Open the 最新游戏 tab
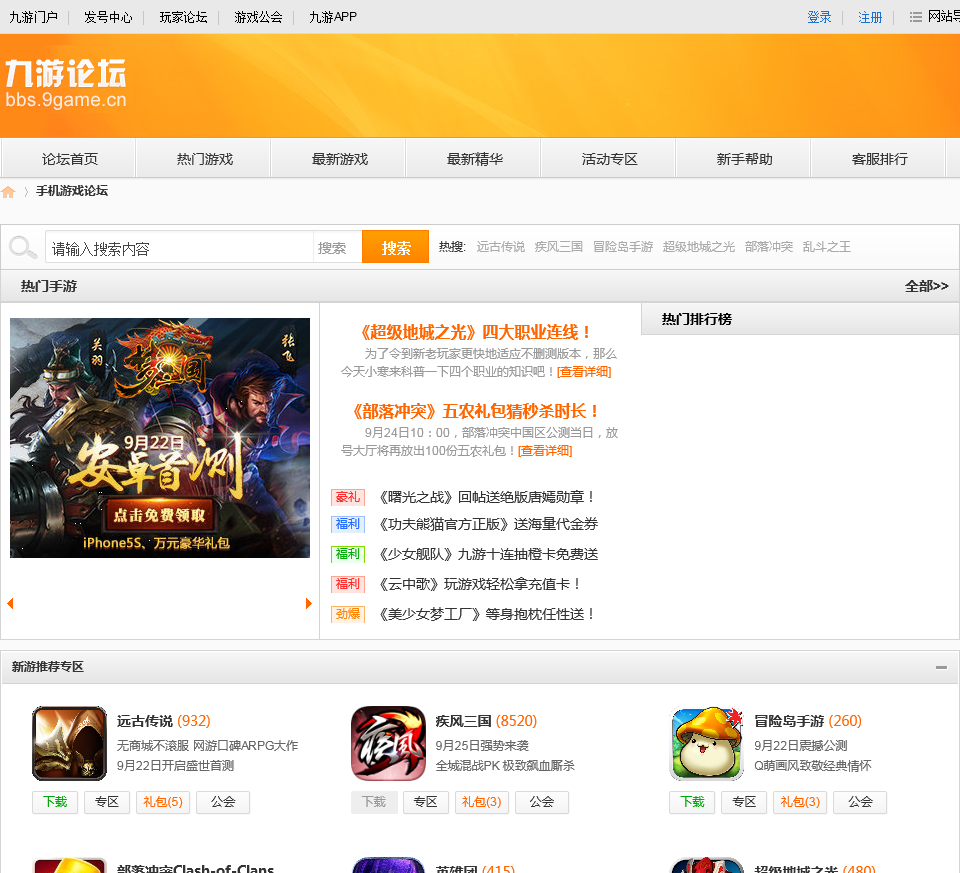The height and width of the screenshot is (873, 960). (339, 159)
